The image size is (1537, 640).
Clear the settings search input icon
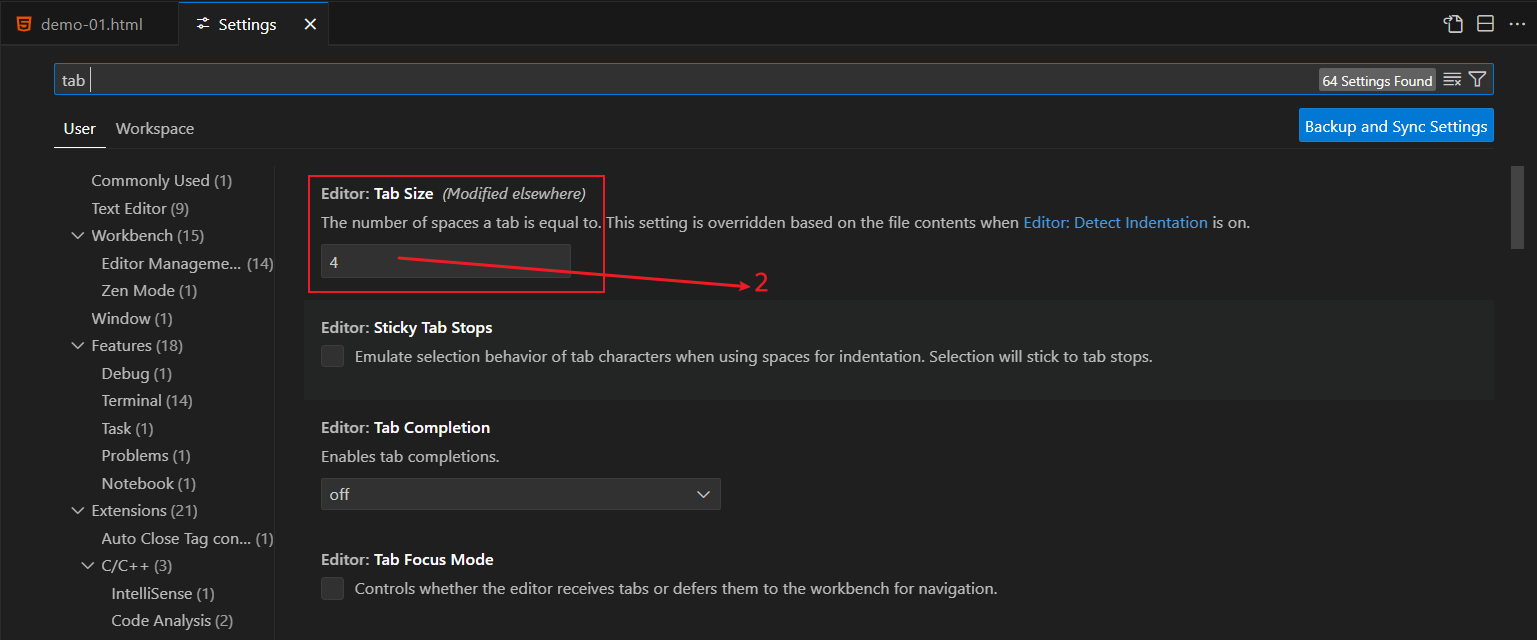click(1452, 80)
